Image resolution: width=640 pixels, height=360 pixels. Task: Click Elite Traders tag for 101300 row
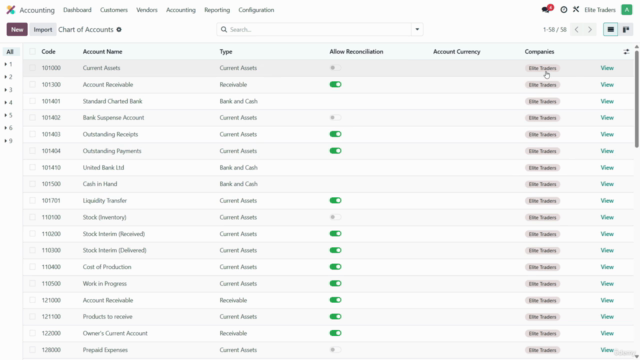point(542,85)
